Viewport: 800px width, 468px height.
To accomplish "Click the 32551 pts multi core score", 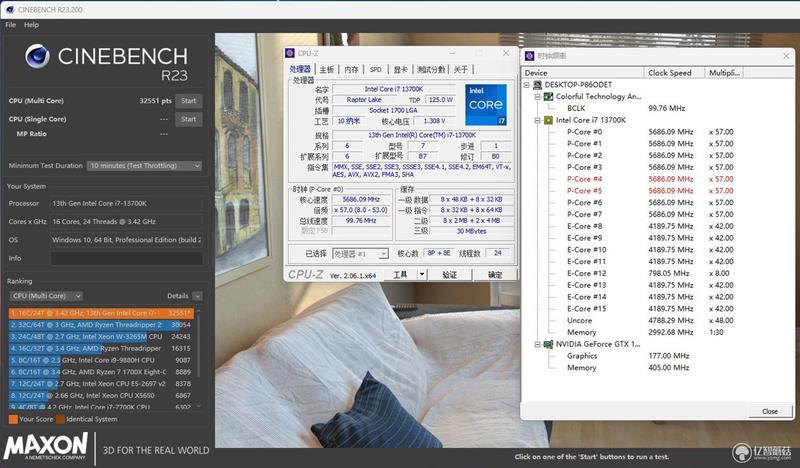I will (155, 101).
